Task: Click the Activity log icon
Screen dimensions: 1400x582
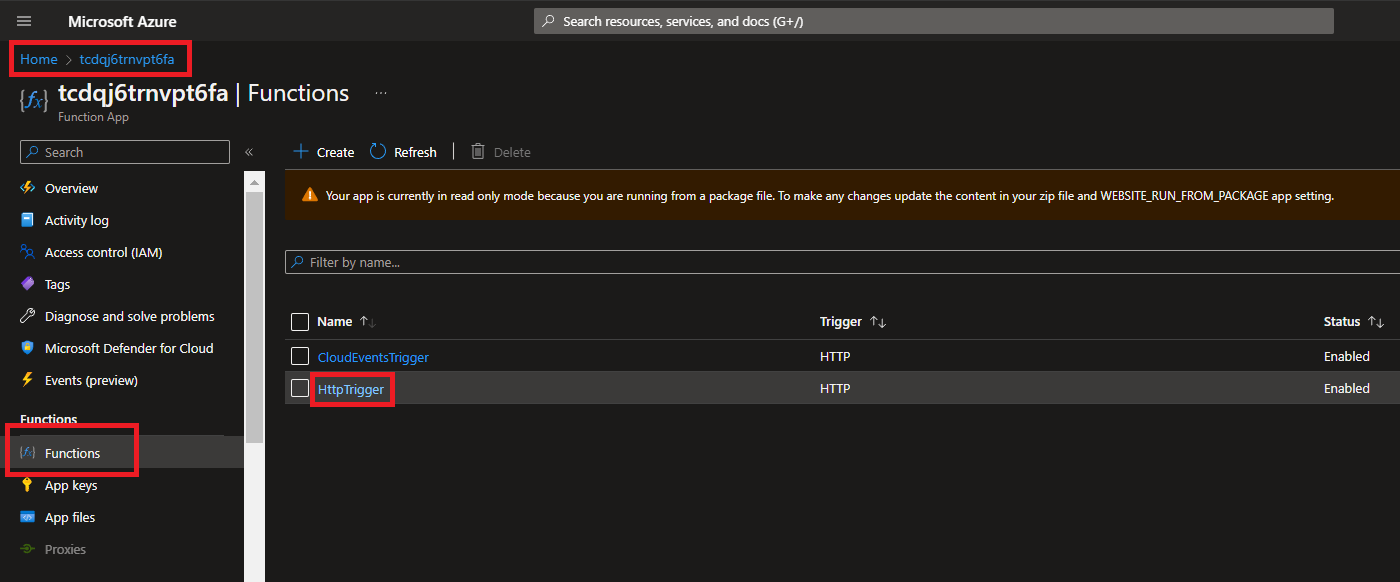Action: tap(28, 220)
